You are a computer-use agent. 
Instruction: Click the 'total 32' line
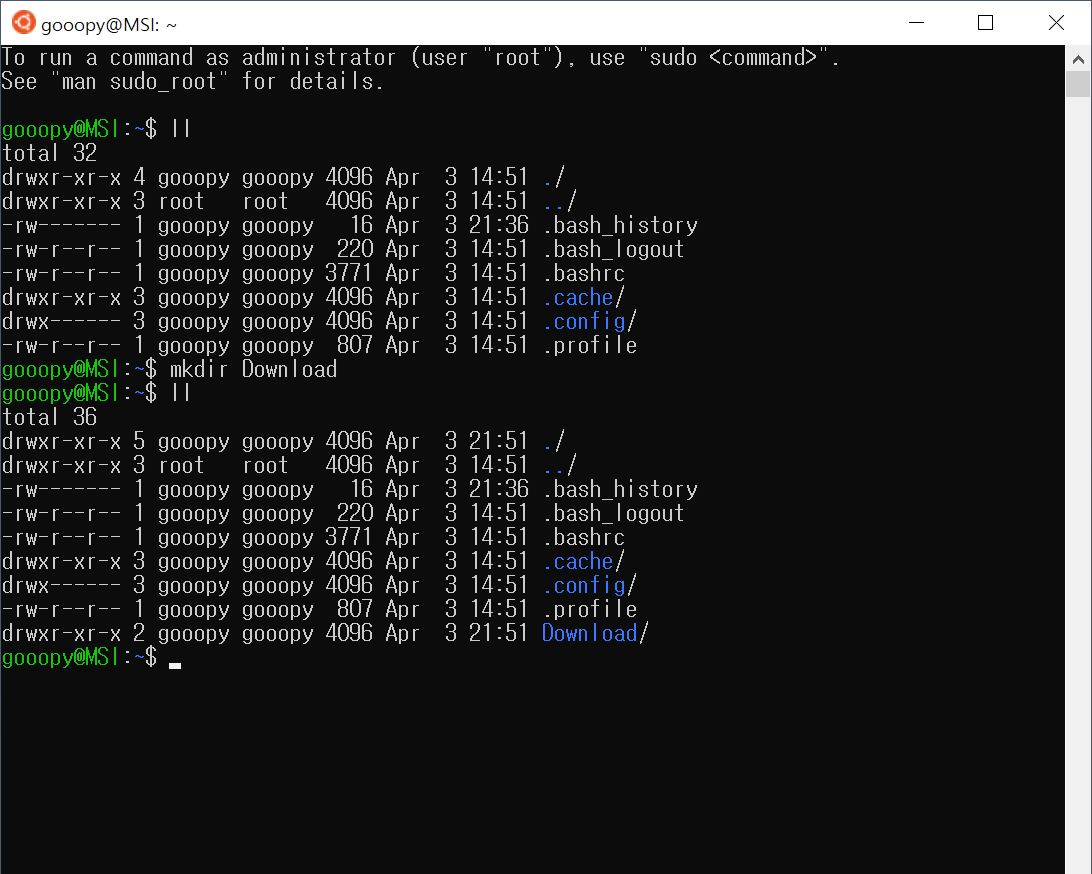click(49, 153)
